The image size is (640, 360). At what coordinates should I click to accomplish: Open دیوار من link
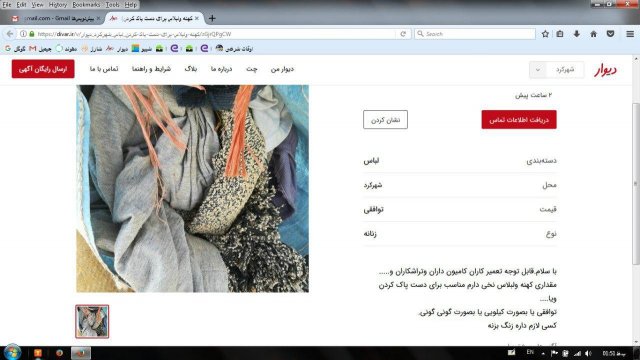282,69
